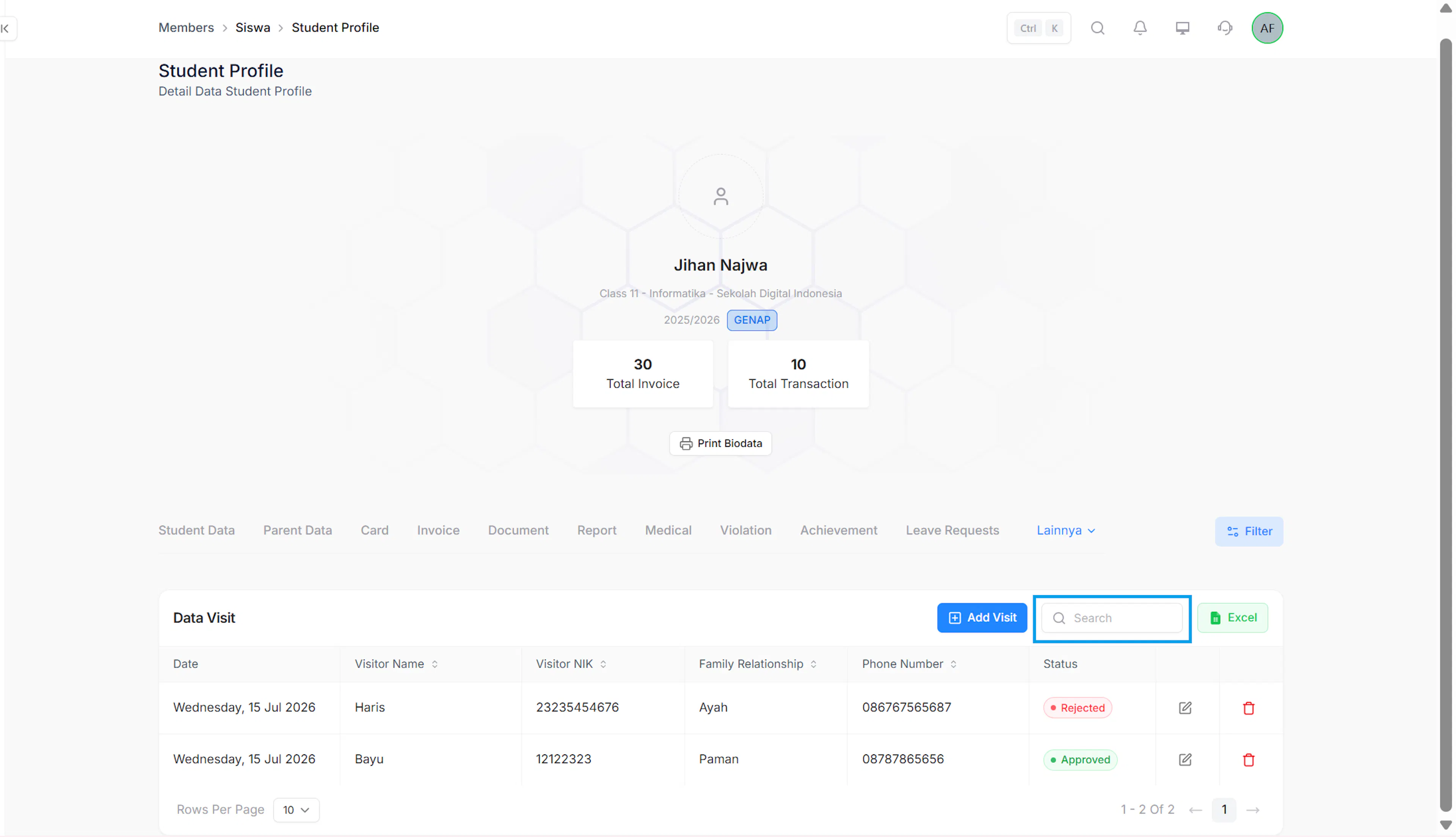Open the Invoice tab
This screenshot has width=1456, height=837.
click(x=438, y=531)
